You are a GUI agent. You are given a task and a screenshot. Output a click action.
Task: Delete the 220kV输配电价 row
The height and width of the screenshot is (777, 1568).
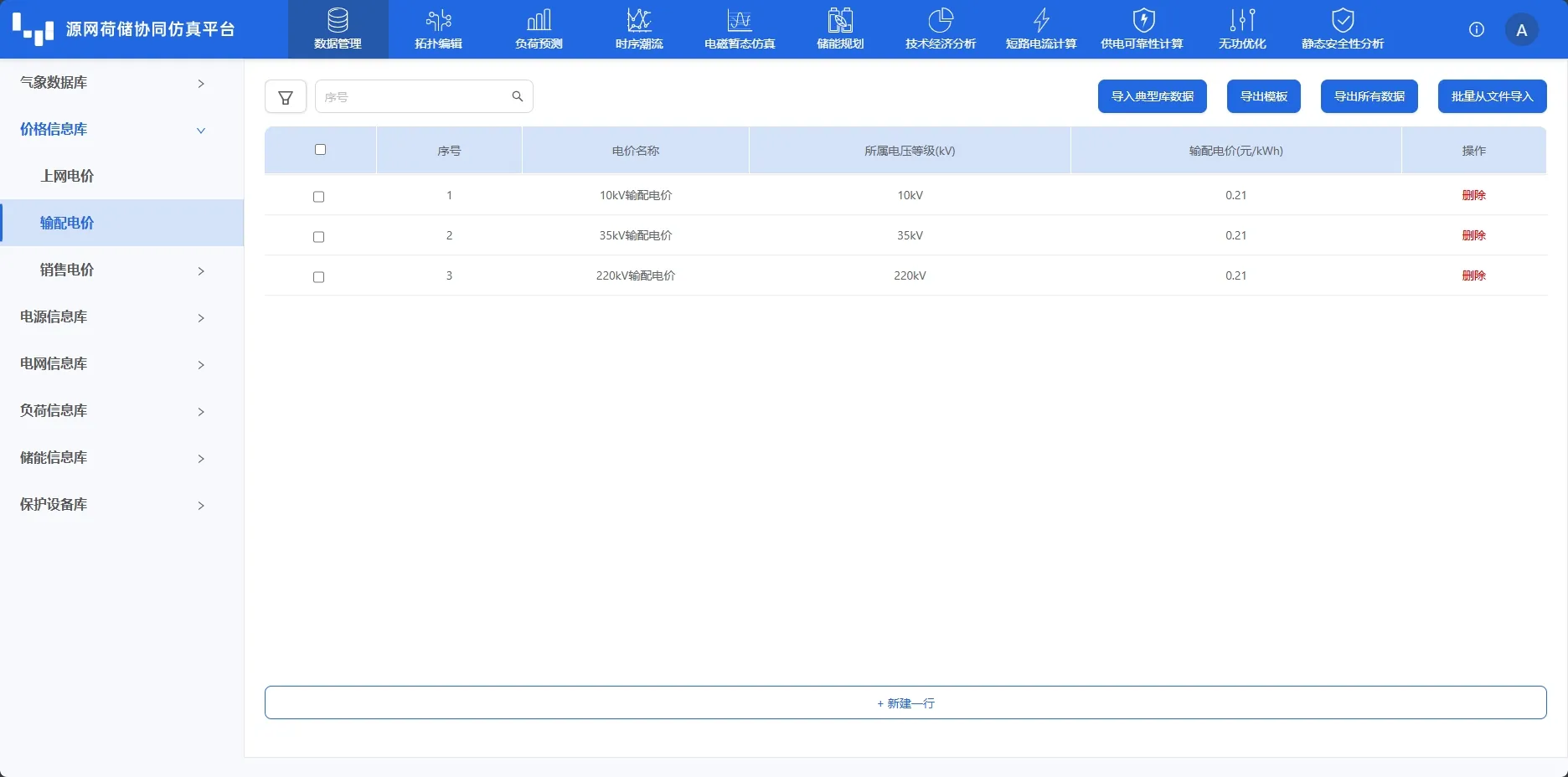[1473, 275]
